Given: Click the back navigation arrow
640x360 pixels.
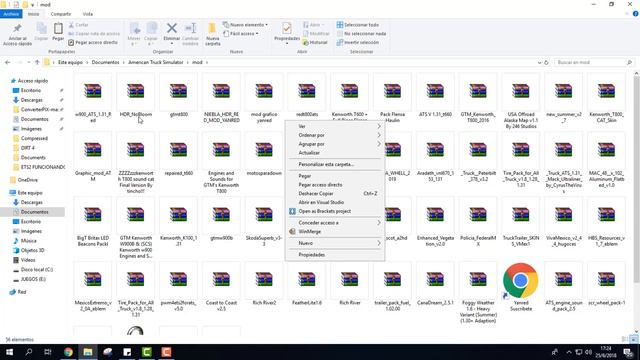Looking at the screenshot, I should [8, 62].
